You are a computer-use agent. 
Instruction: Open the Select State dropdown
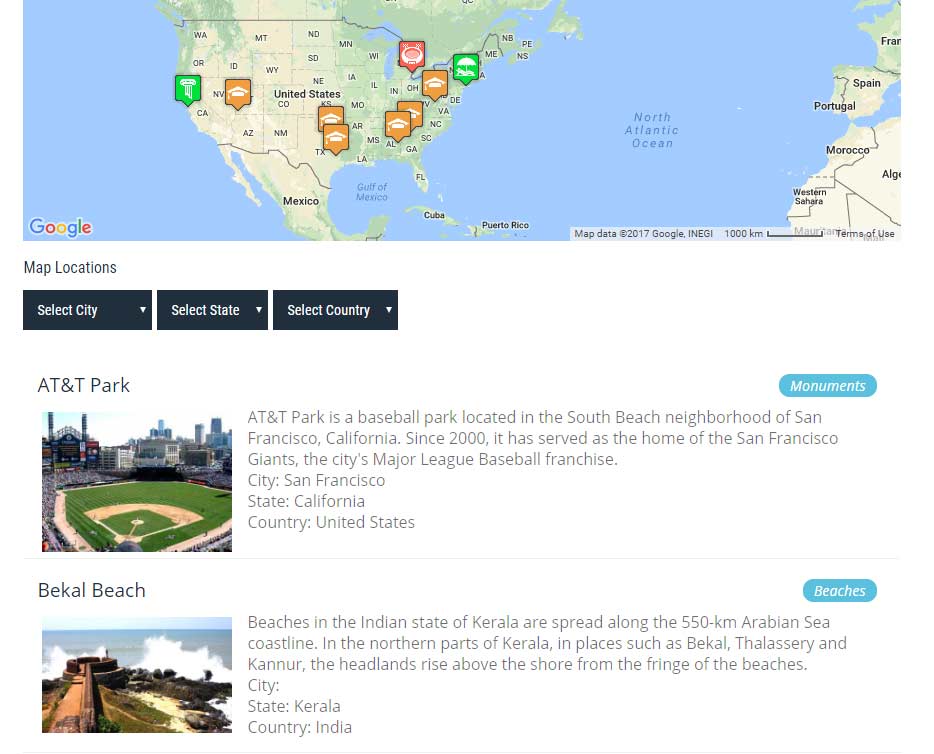pyautogui.click(x=213, y=310)
